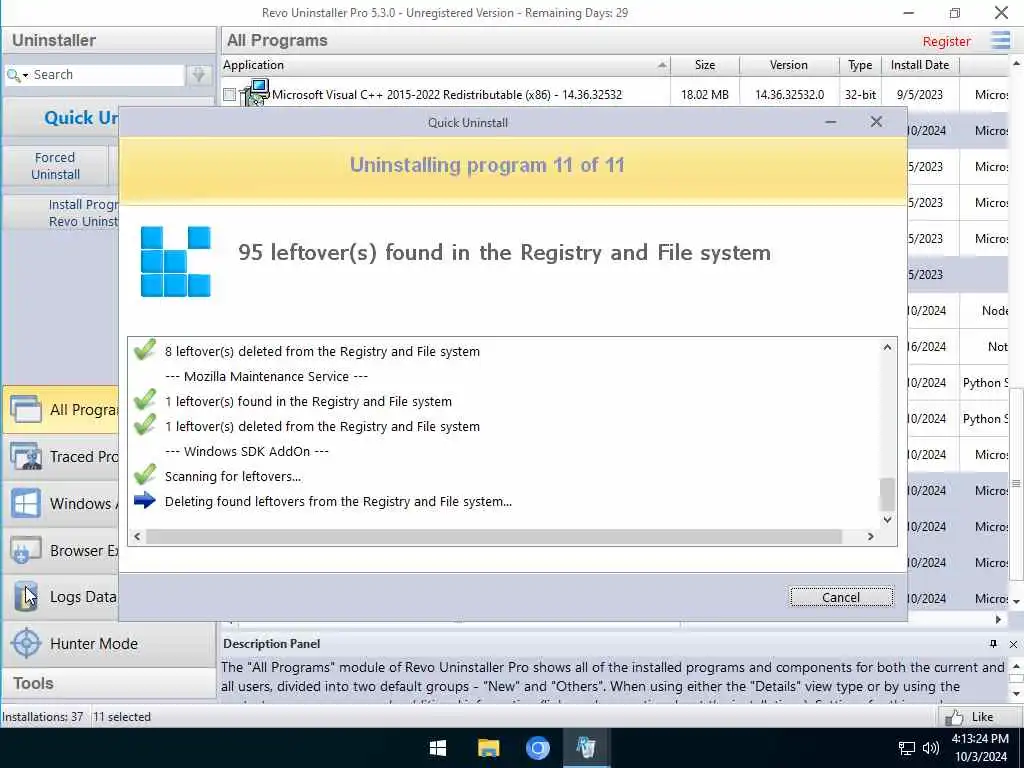
Task: Sort by the Application column header
Action: (445, 65)
